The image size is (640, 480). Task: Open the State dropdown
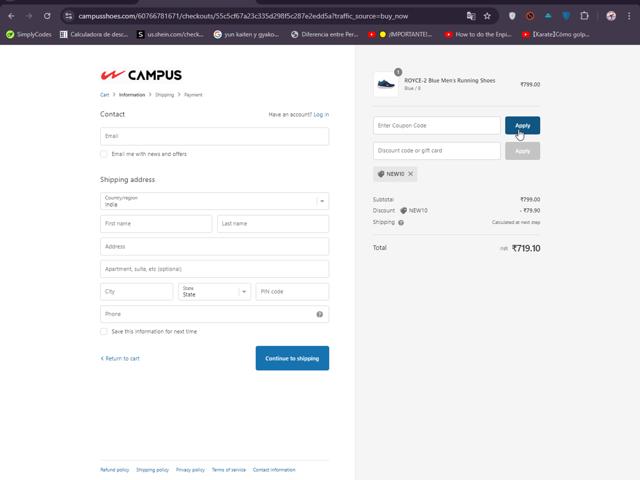pyautogui.click(x=214, y=291)
